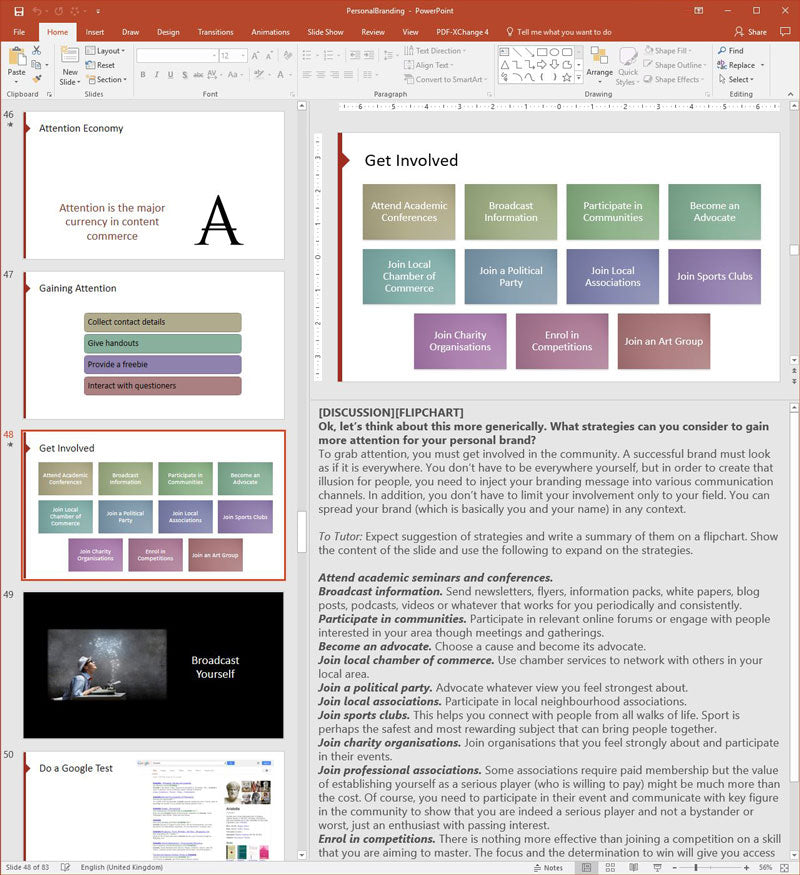
Task: Click the Save icon in title bar
Action: (x=18, y=11)
